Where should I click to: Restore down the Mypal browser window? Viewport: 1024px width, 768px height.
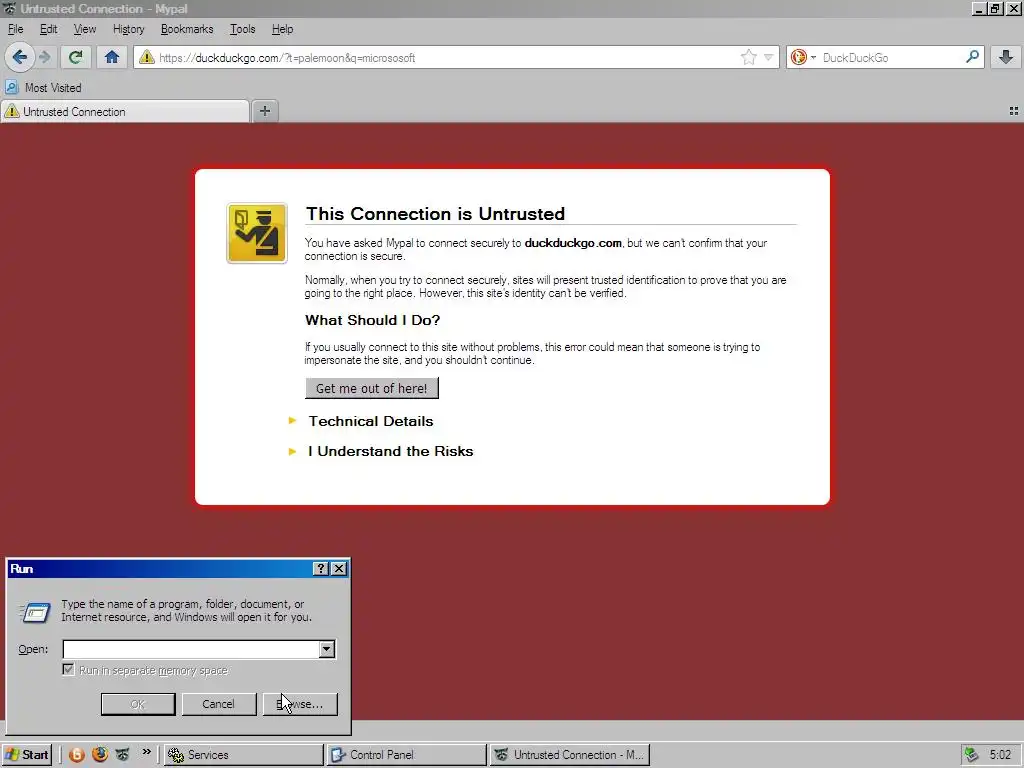coord(995,9)
